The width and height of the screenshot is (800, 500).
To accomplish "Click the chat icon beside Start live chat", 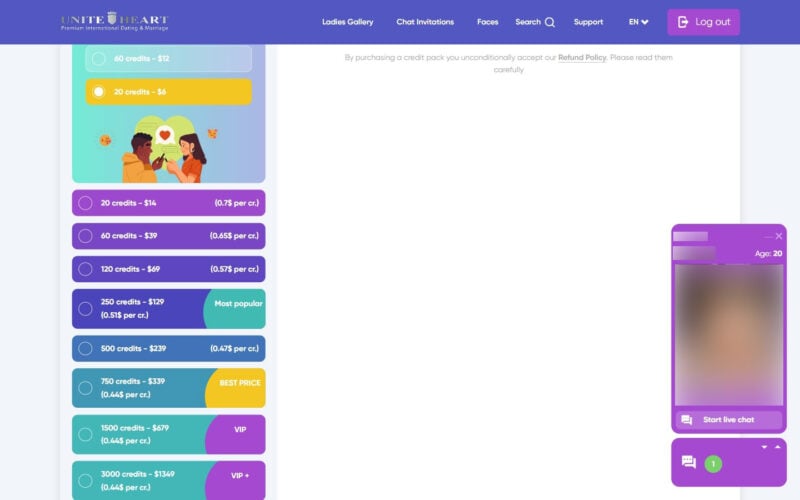I will tap(687, 420).
